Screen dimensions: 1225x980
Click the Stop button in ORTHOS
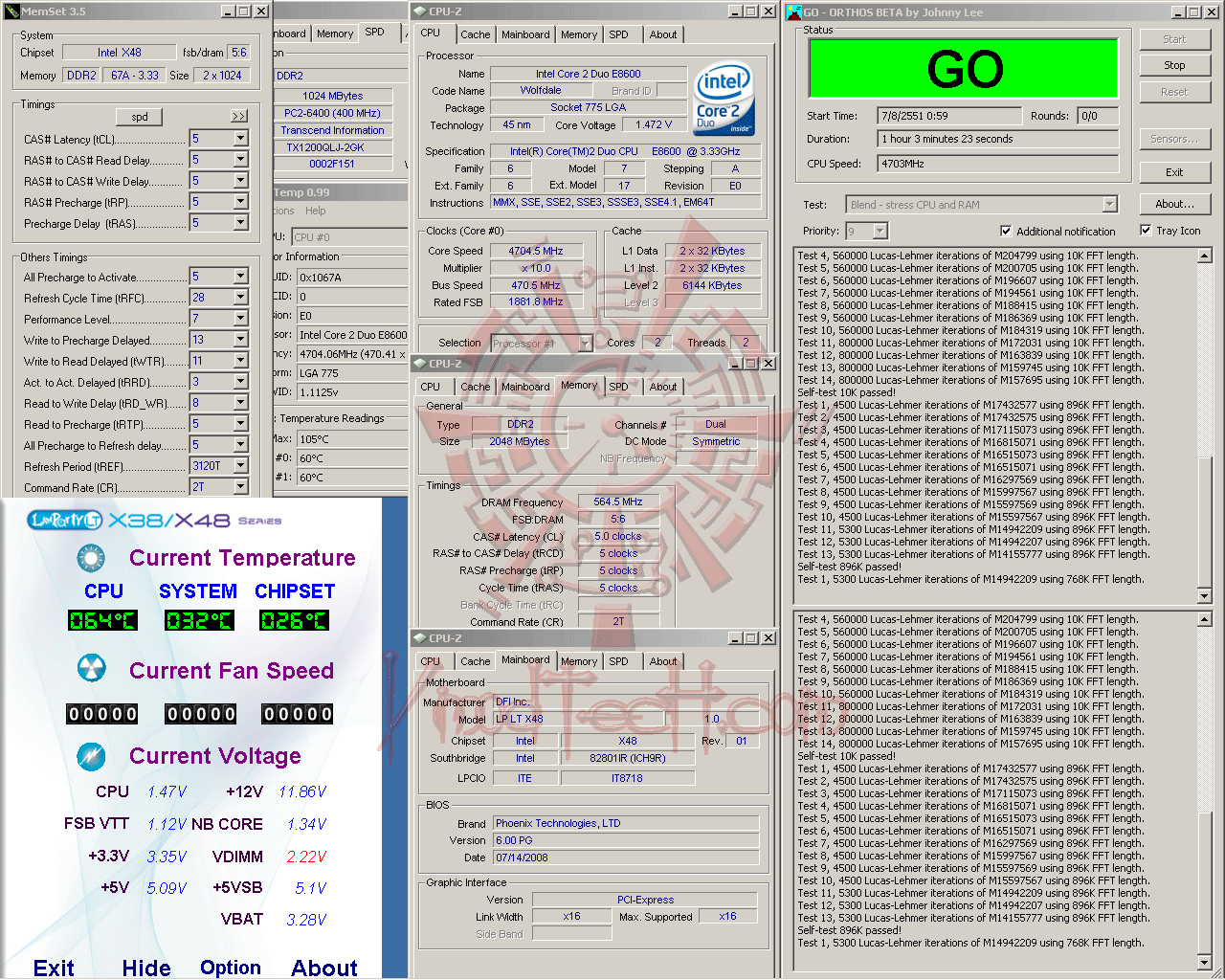(1174, 65)
